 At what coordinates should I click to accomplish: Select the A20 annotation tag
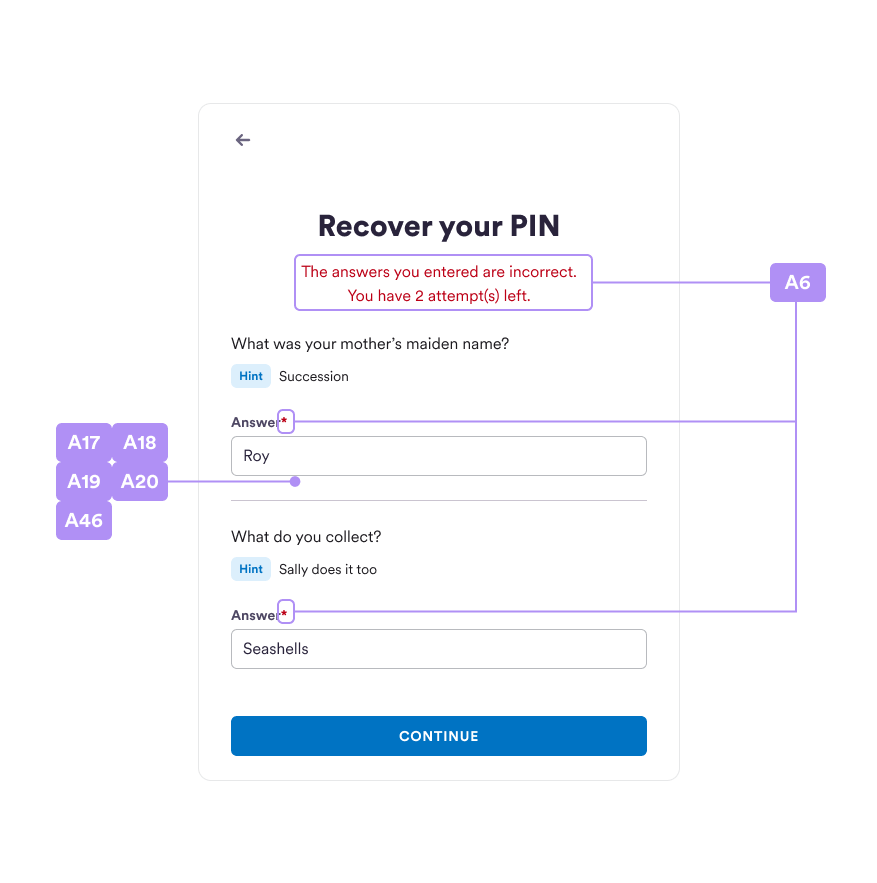[140, 481]
